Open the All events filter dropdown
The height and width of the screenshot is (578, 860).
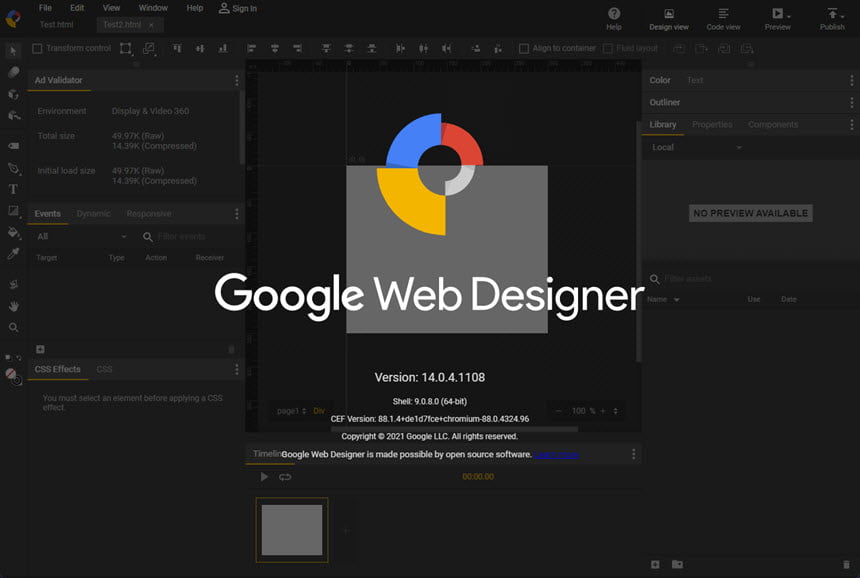coord(81,236)
